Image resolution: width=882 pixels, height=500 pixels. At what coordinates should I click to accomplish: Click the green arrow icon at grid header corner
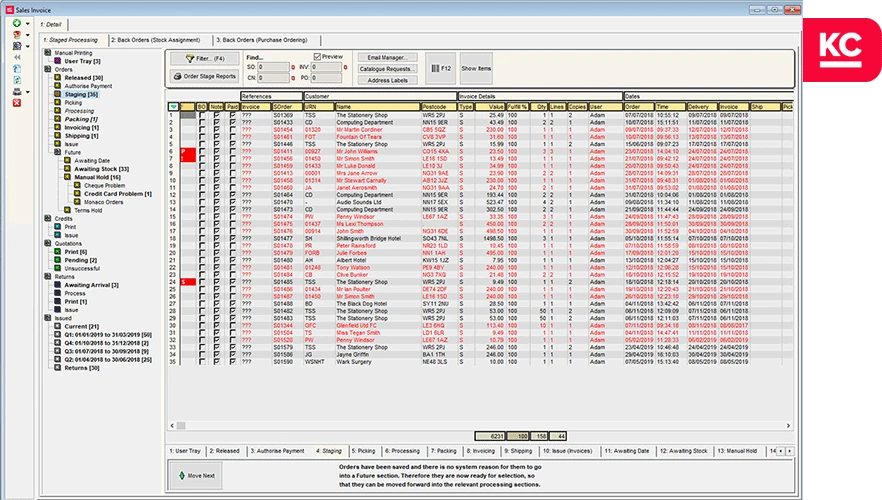[173, 106]
